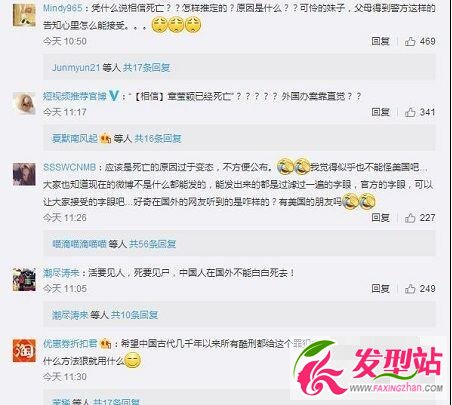Click thumbs-up on comment with 341 likes

pyautogui.click(x=410, y=112)
